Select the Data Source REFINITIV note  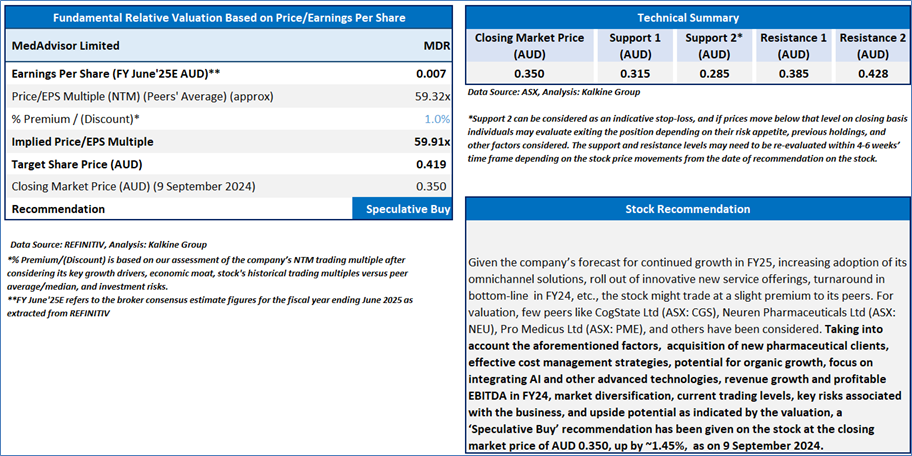109,244
